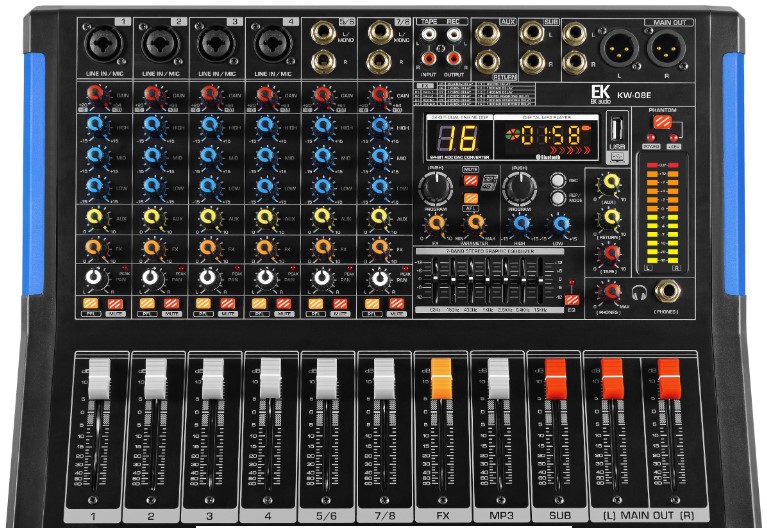767x528 pixels.
Task: Click the EK Audio logo
Action: 601,94
